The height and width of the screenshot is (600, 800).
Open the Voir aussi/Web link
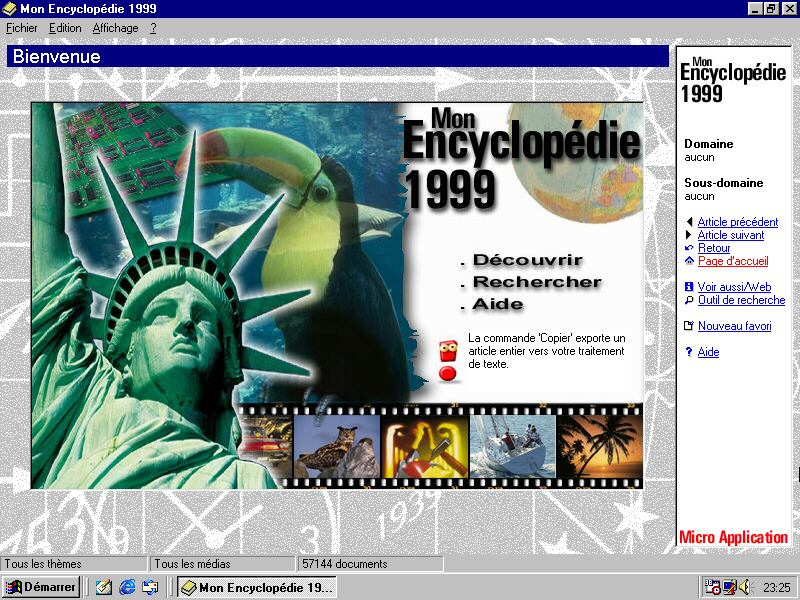pyautogui.click(x=734, y=287)
